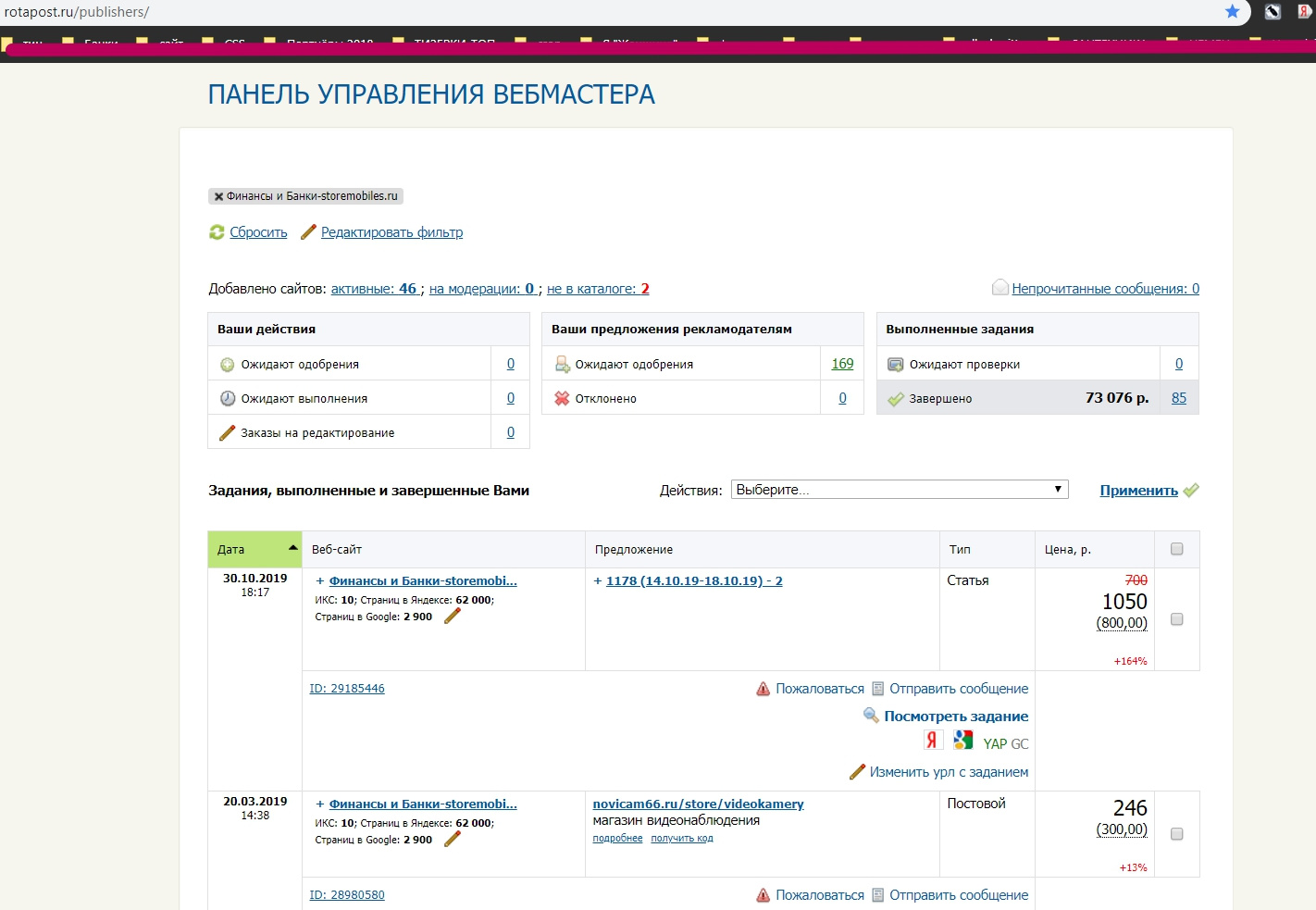
Task: Click the ПАНЕЛЬ УПРАВЛЕНИЯ ВЕБМАСТЕРА heading
Action: click(431, 94)
